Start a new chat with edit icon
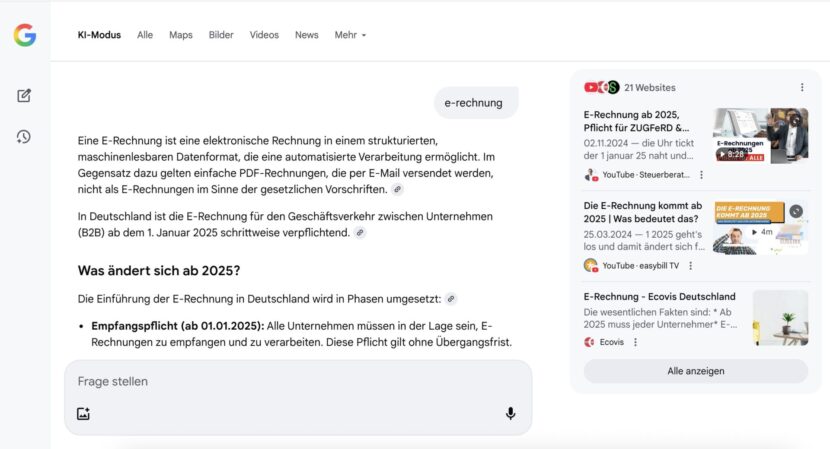 point(25,96)
